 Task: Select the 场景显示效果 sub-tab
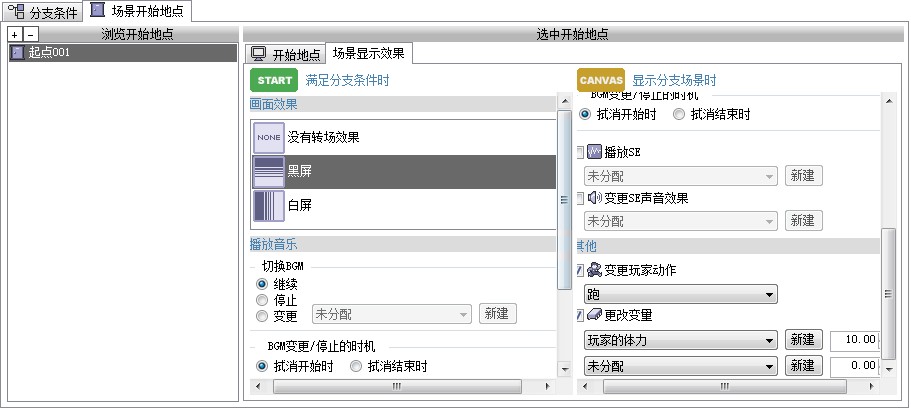368,53
